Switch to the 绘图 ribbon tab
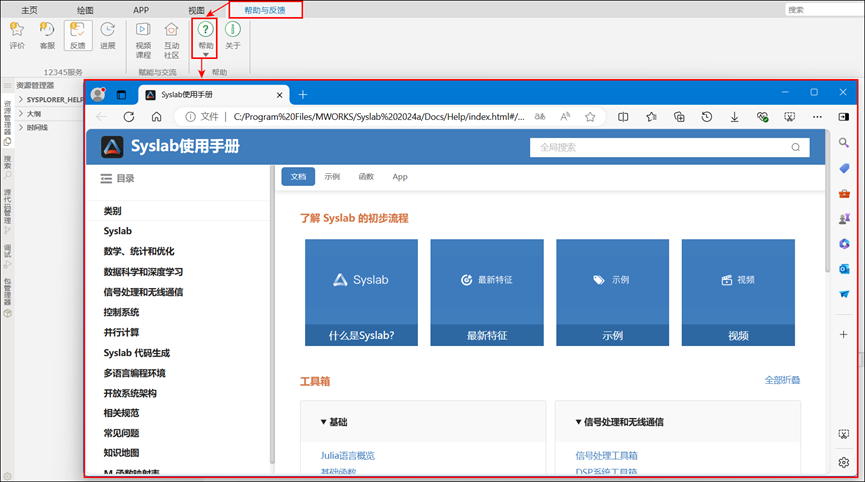Viewport: 865px width, 482px height. [x=85, y=10]
